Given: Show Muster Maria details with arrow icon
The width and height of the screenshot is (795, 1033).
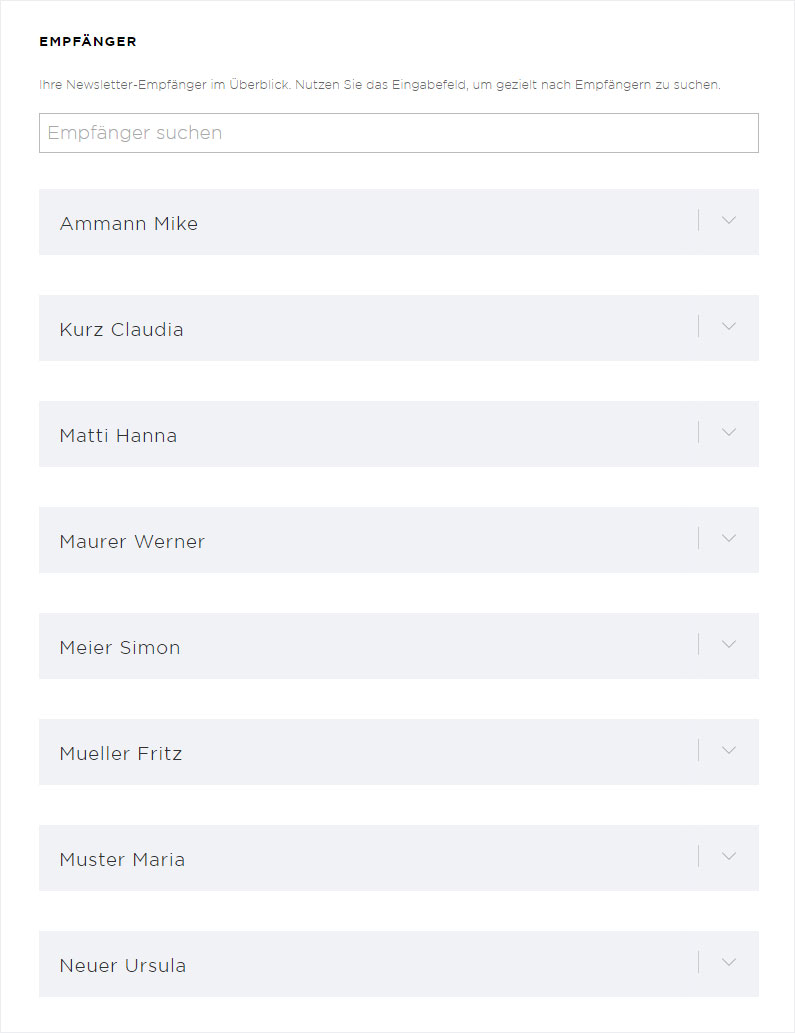Looking at the screenshot, I should (x=728, y=856).
